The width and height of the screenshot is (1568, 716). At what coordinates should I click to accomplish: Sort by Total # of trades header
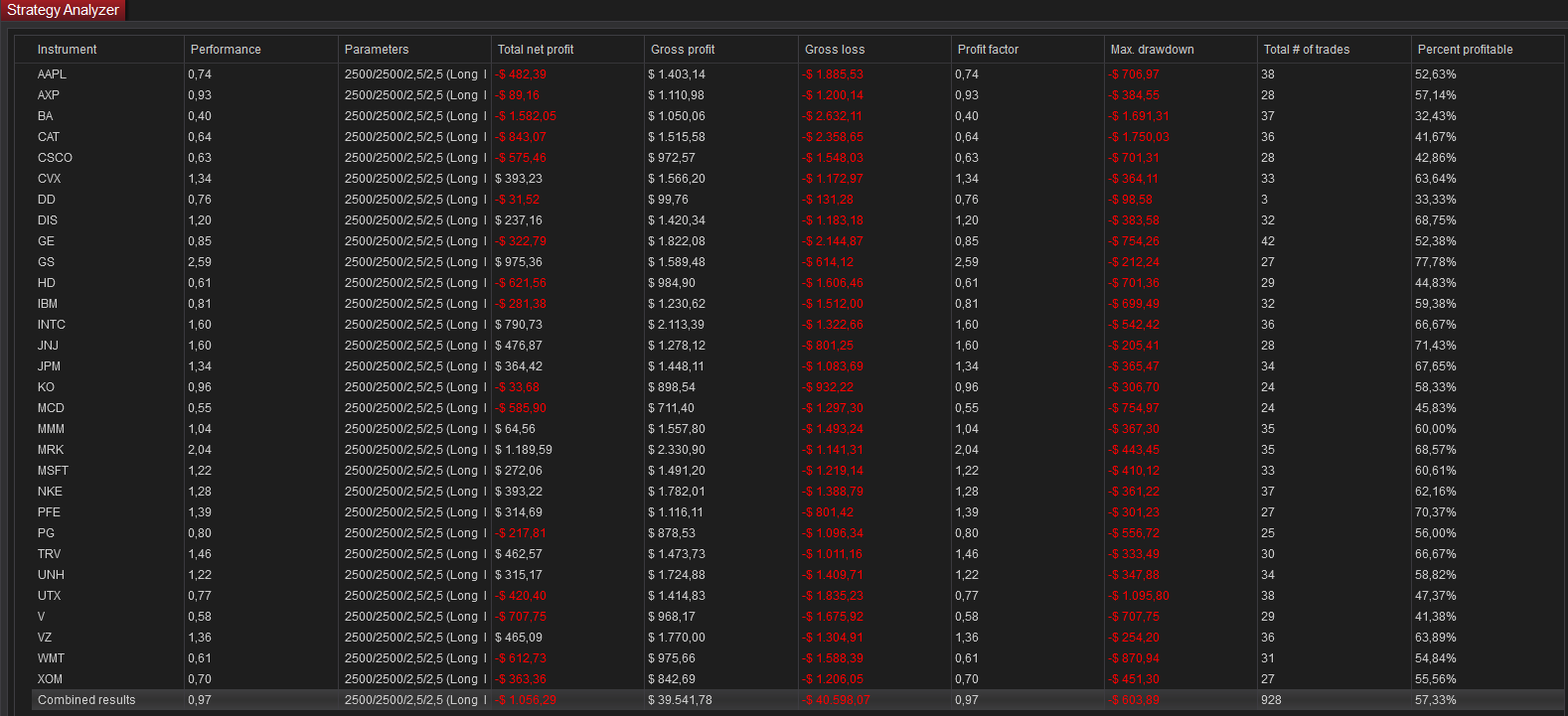pos(1307,50)
